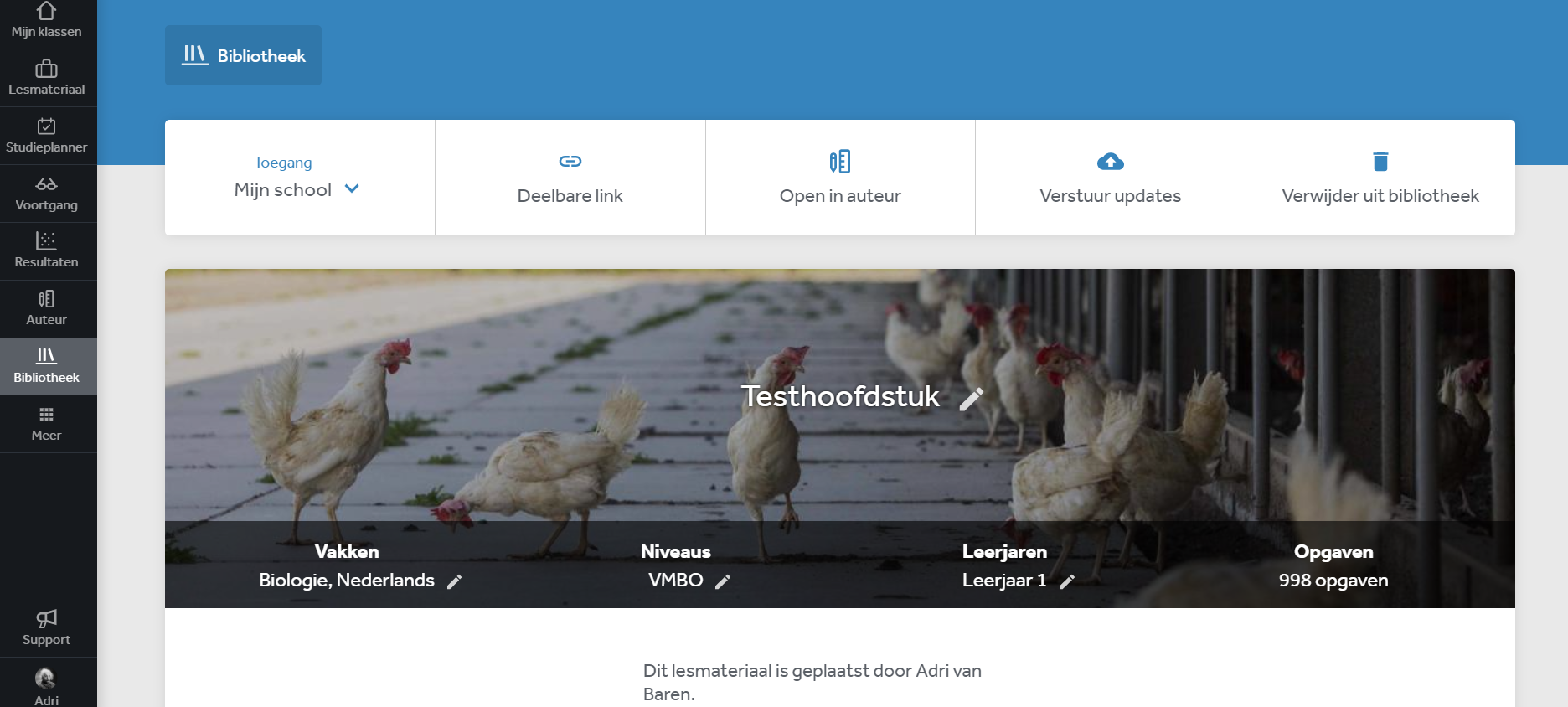
Task: View Voortgang with glasses icon
Action: tap(47, 194)
